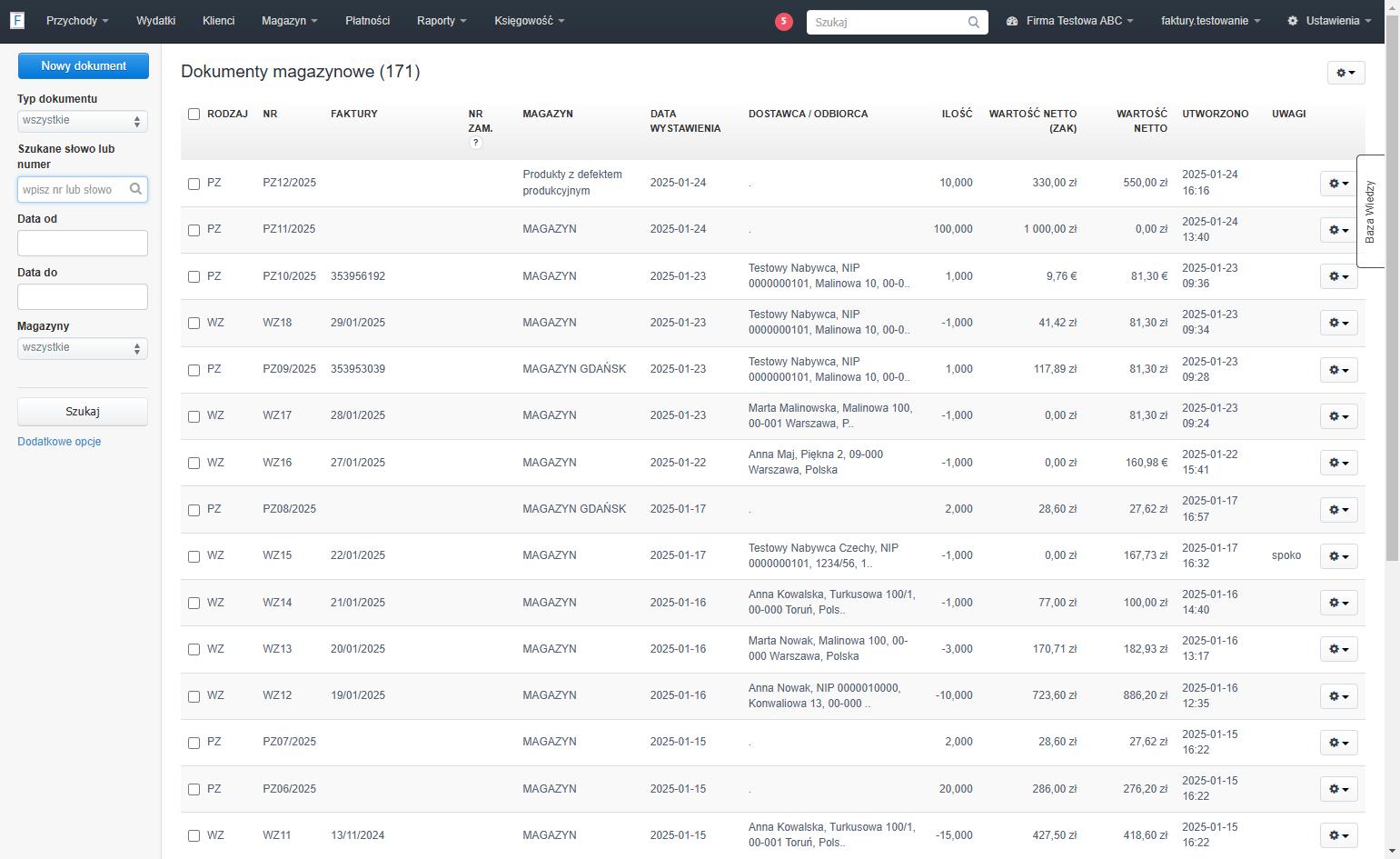Expand the Przychody menu
1400x859 pixels.
(x=77, y=21)
